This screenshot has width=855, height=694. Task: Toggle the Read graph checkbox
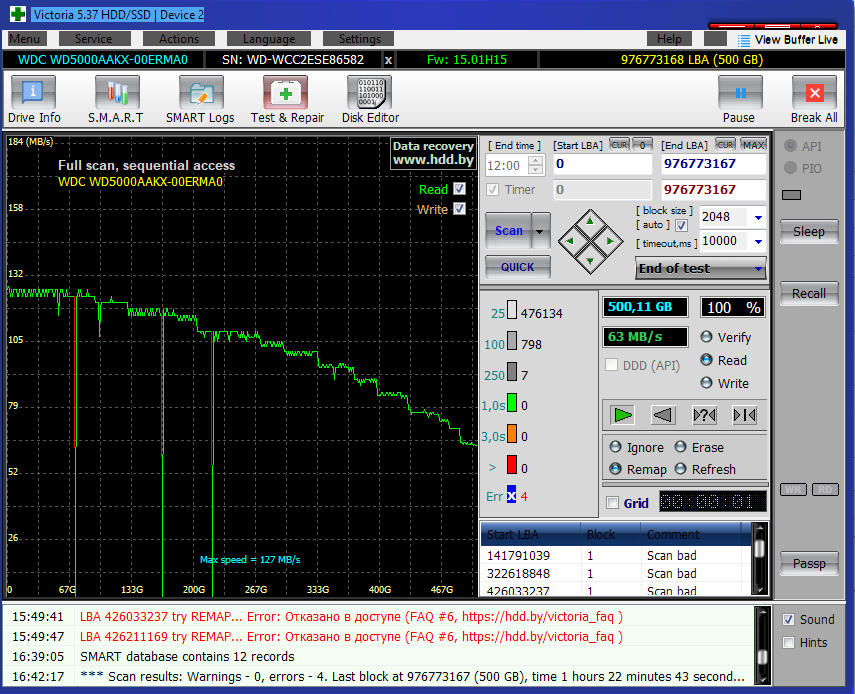(x=459, y=189)
